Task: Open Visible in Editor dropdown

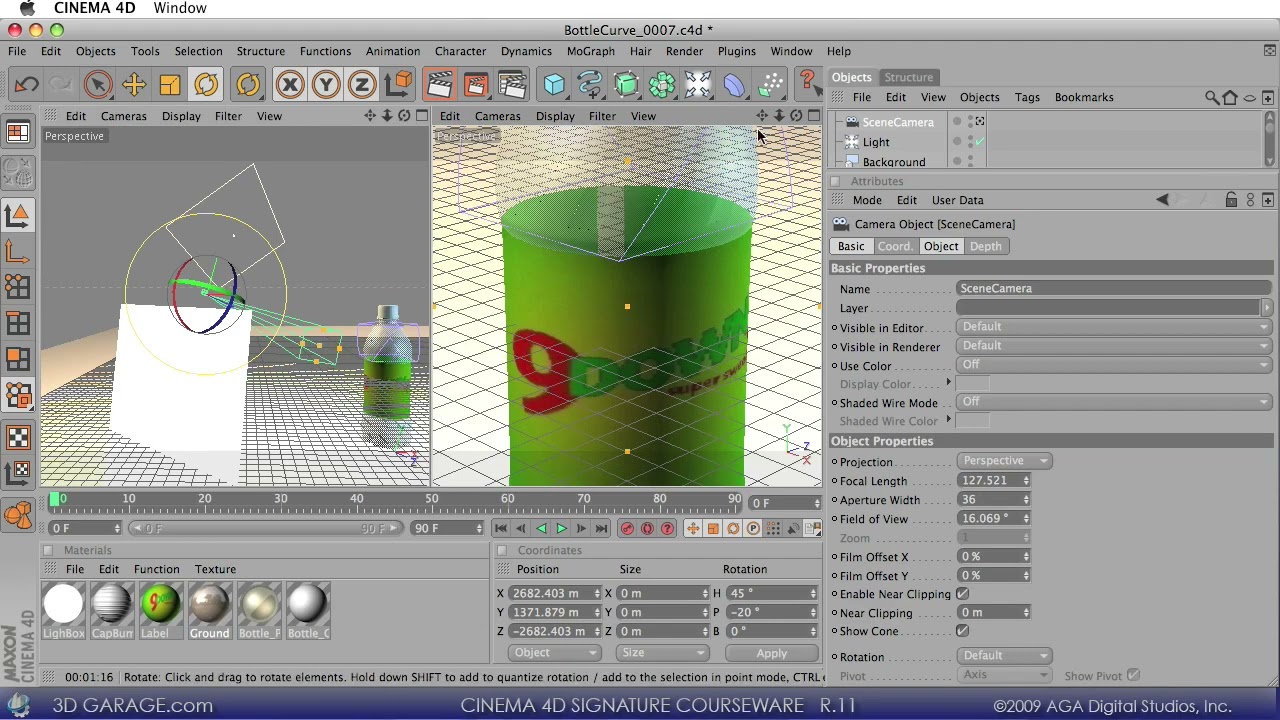Action: pos(1114,327)
